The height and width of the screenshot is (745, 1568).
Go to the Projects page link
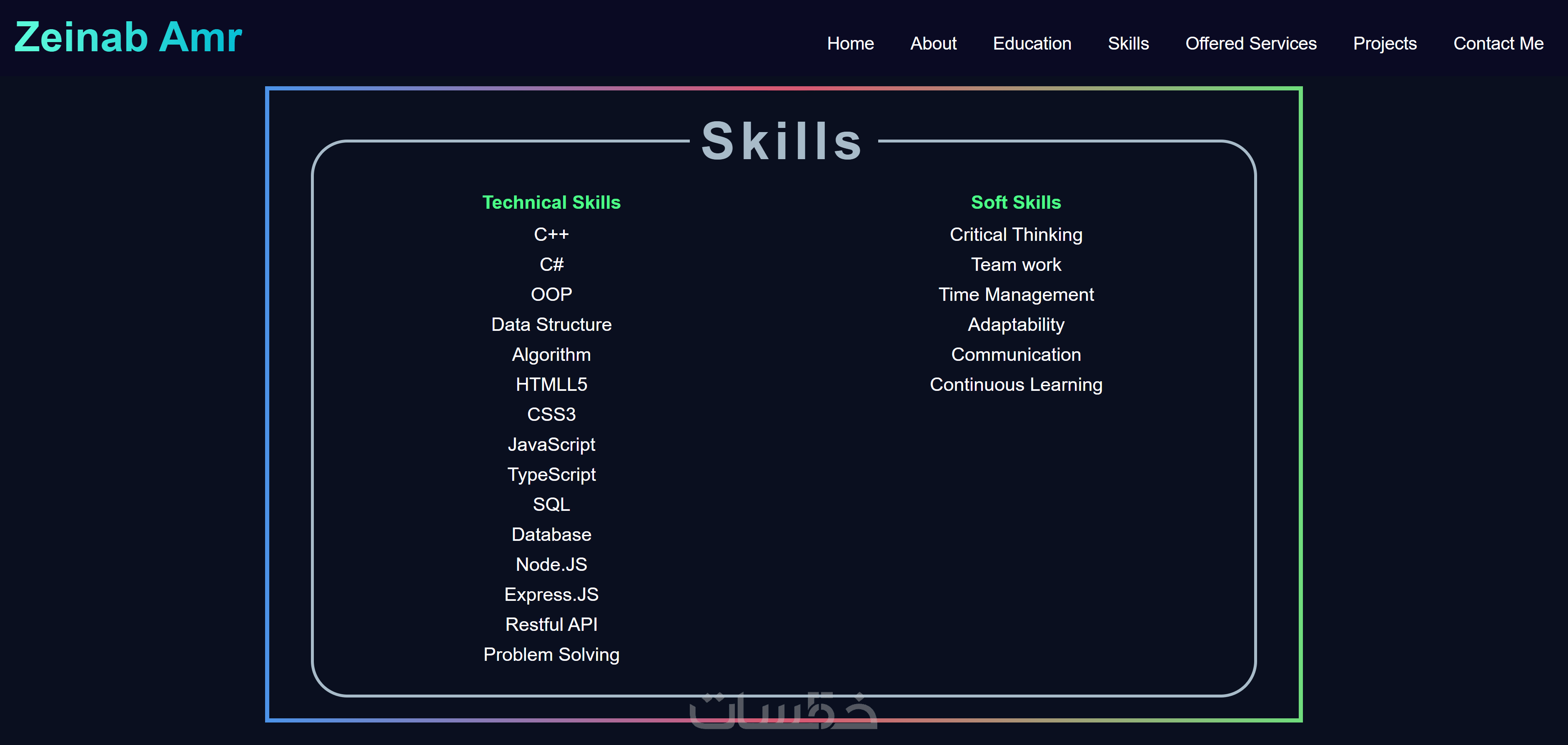click(1384, 44)
